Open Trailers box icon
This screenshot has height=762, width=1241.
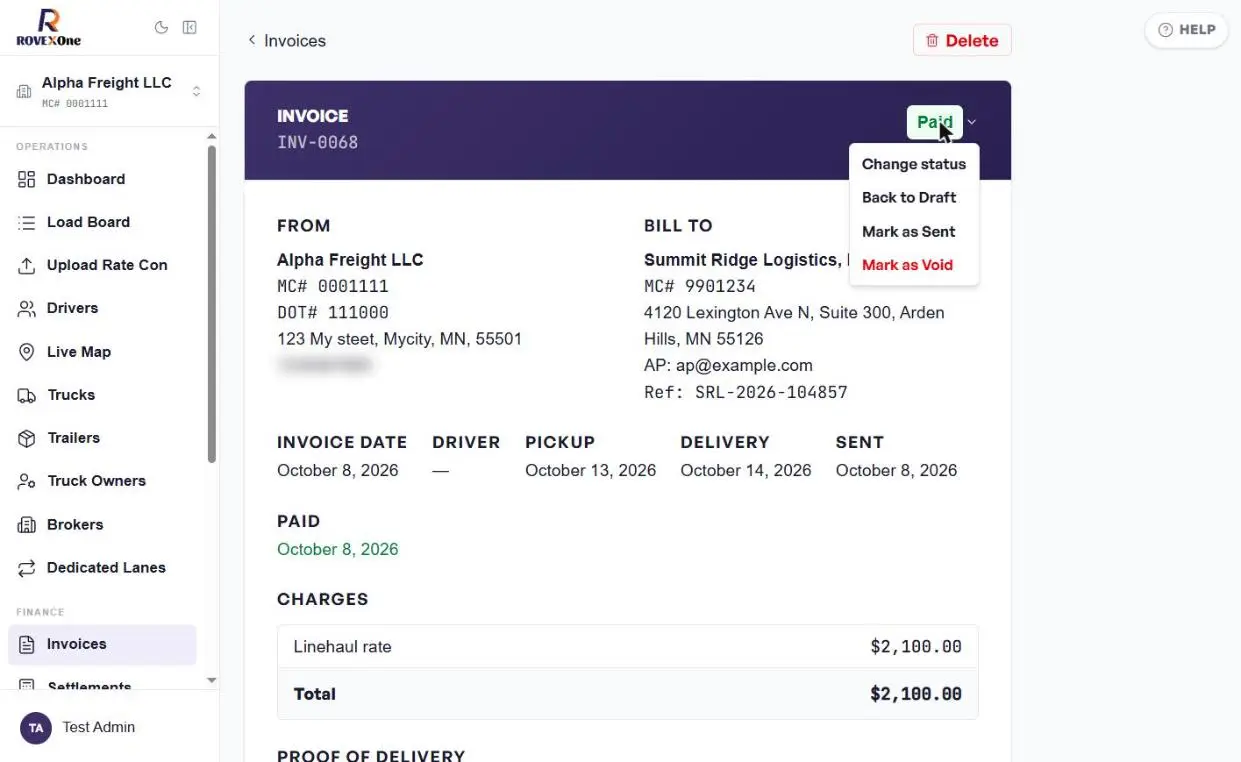(x=27, y=438)
